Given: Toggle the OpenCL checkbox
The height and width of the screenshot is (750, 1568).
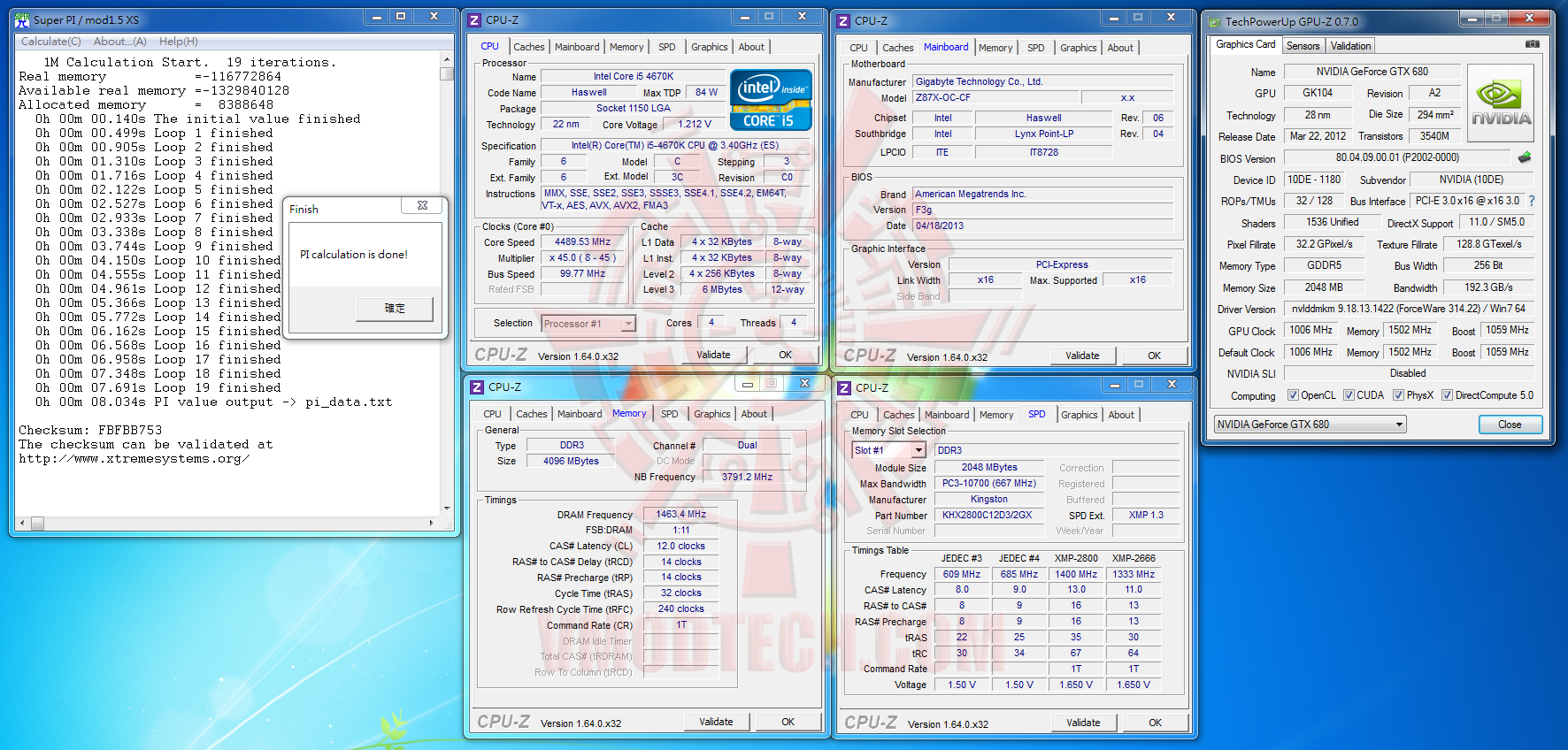Looking at the screenshot, I should pyautogui.click(x=1293, y=395).
